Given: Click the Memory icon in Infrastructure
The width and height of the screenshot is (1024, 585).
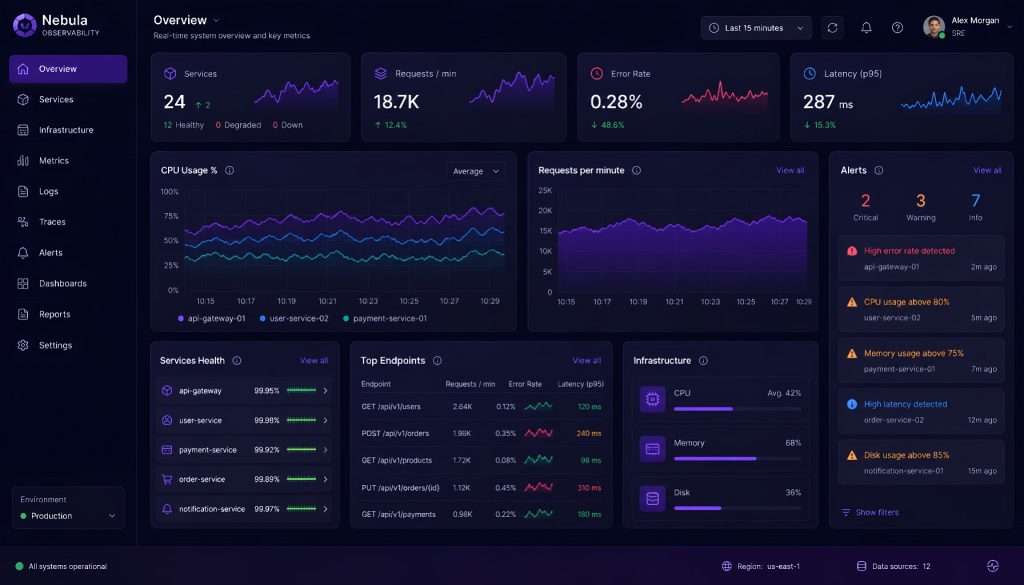Looking at the screenshot, I should coord(652,449).
